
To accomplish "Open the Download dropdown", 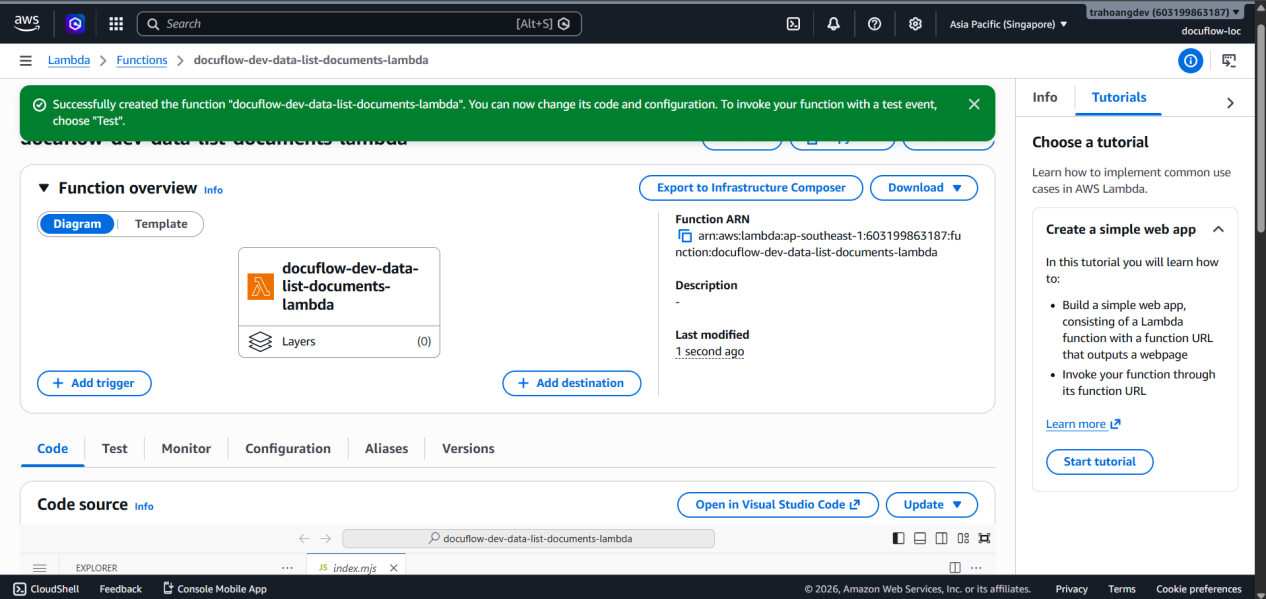I will coord(924,187).
